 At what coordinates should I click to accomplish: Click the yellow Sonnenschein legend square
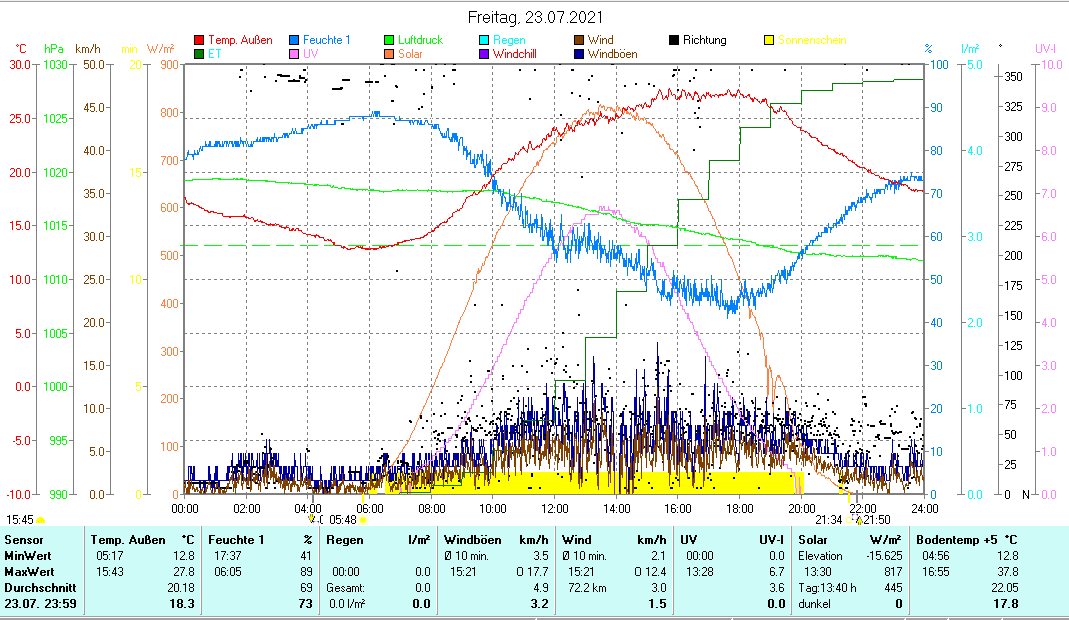point(770,41)
